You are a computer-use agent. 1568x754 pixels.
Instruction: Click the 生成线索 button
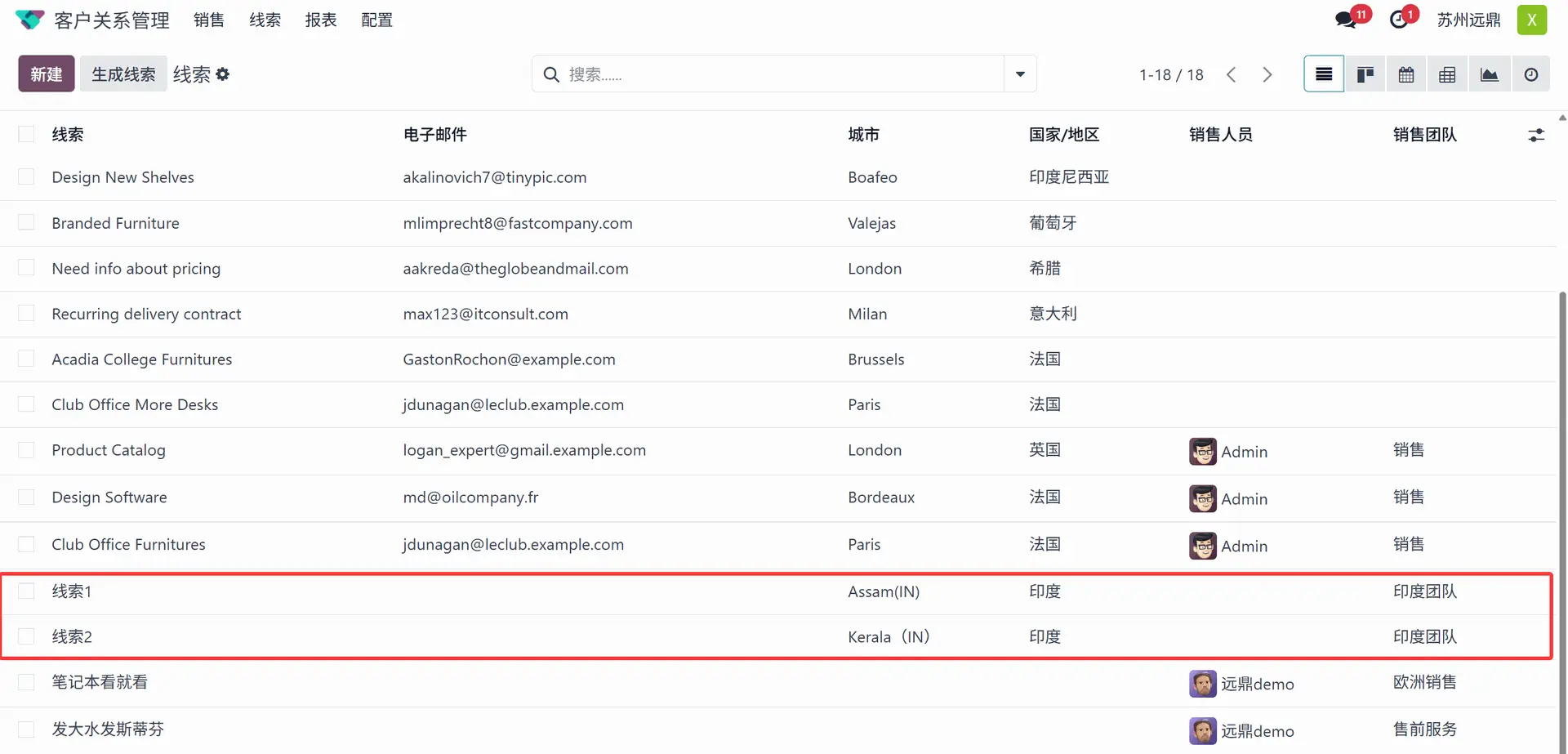point(123,74)
